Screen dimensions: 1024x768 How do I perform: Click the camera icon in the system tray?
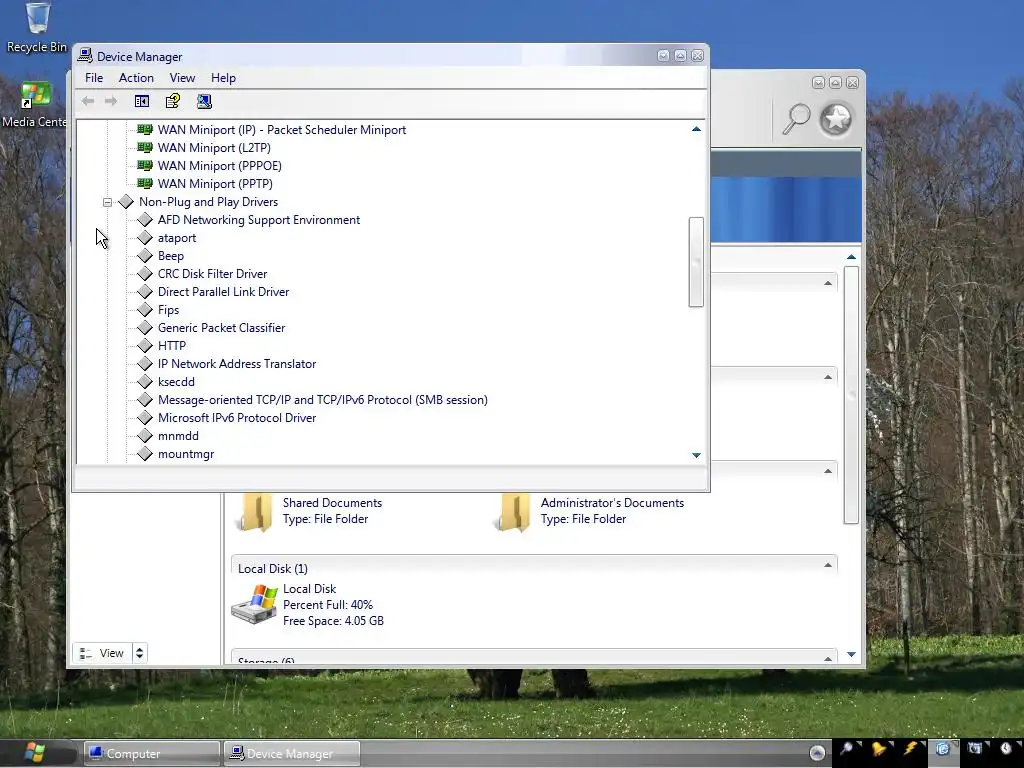coord(974,748)
